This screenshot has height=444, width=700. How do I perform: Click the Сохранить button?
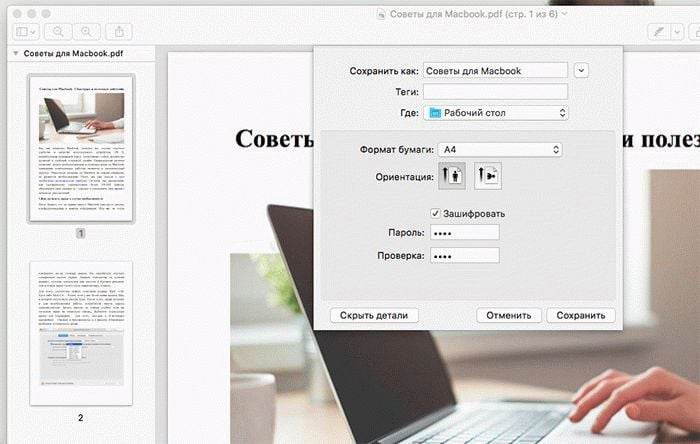(580, 315)
